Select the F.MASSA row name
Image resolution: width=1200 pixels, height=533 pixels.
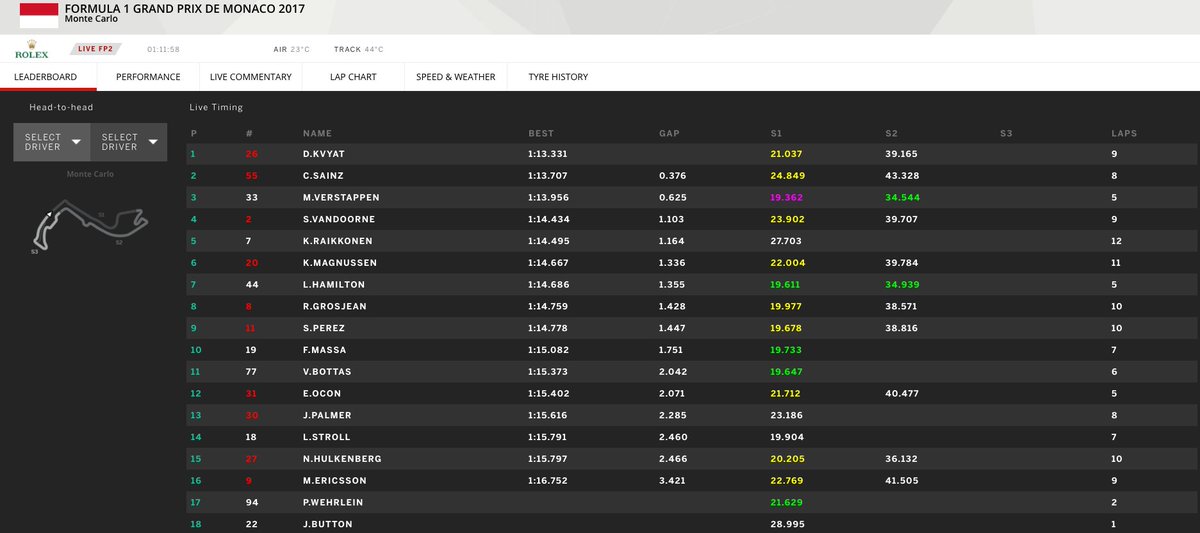326,350
